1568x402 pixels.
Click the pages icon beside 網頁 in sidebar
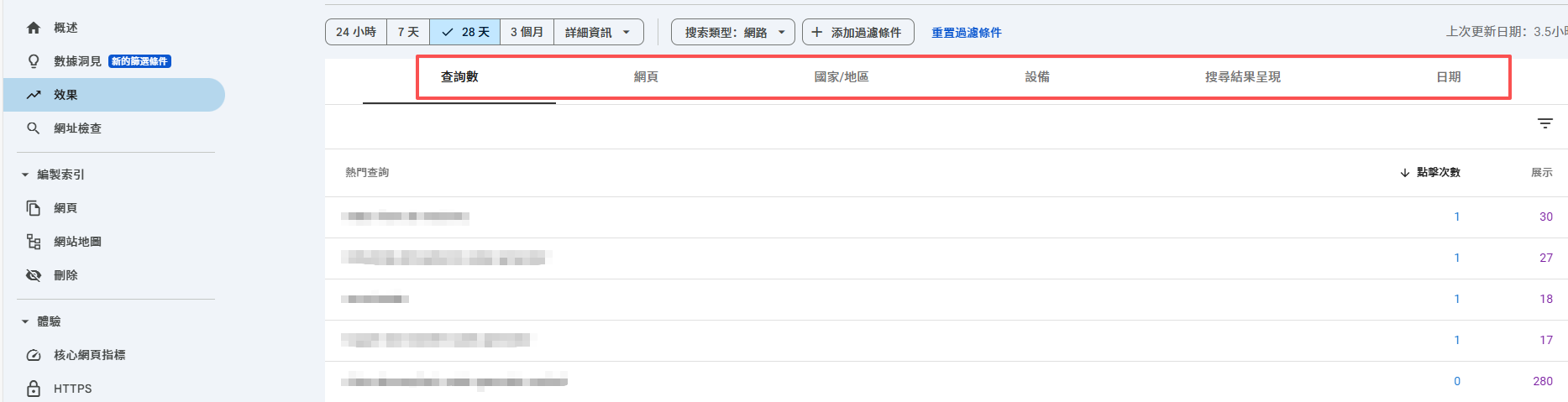34,208
